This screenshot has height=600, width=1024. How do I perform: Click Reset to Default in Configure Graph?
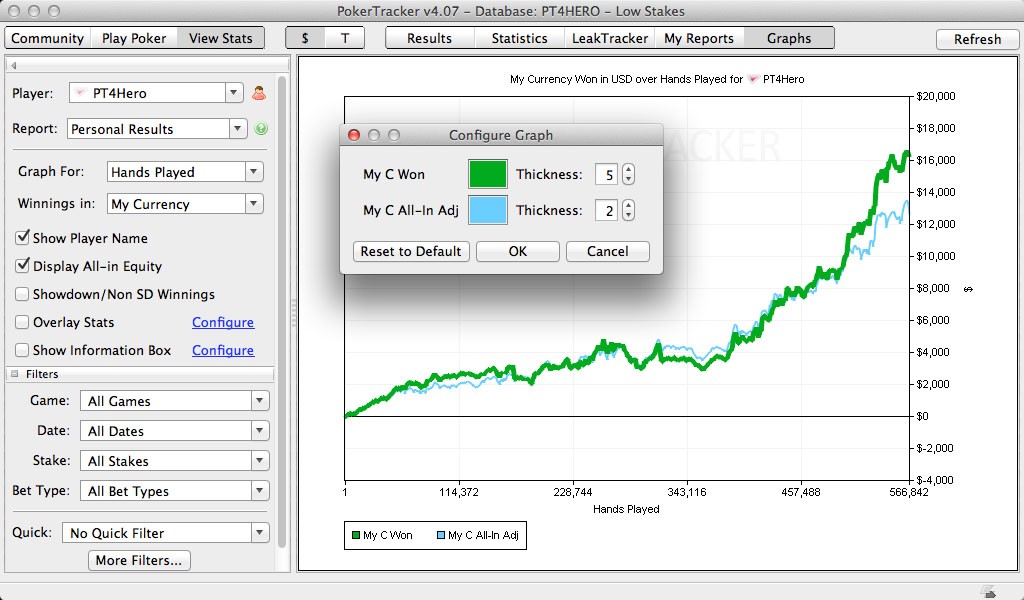pos(411,251)
